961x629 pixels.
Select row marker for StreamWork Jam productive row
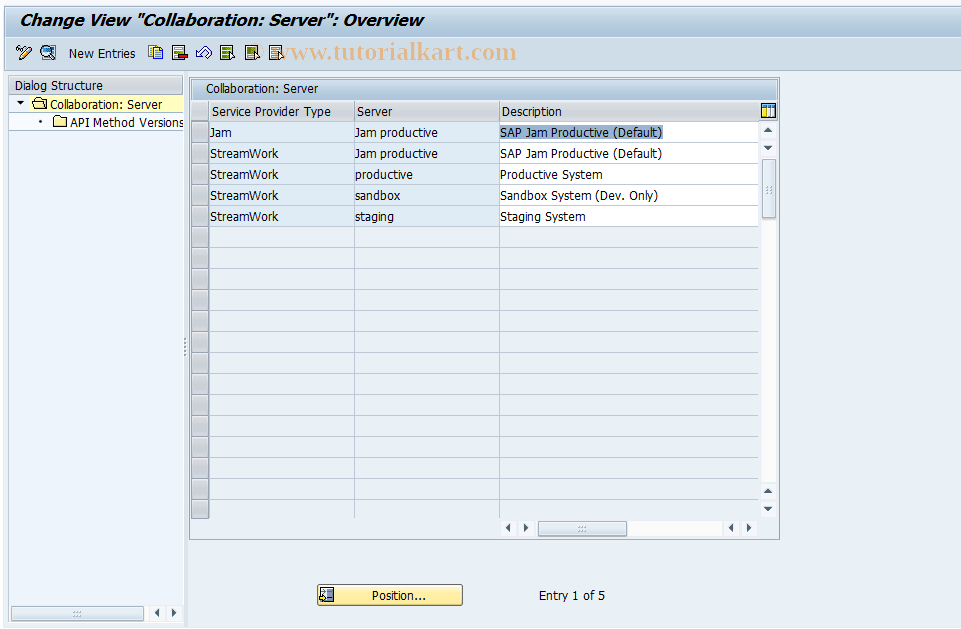coord(200,153)
